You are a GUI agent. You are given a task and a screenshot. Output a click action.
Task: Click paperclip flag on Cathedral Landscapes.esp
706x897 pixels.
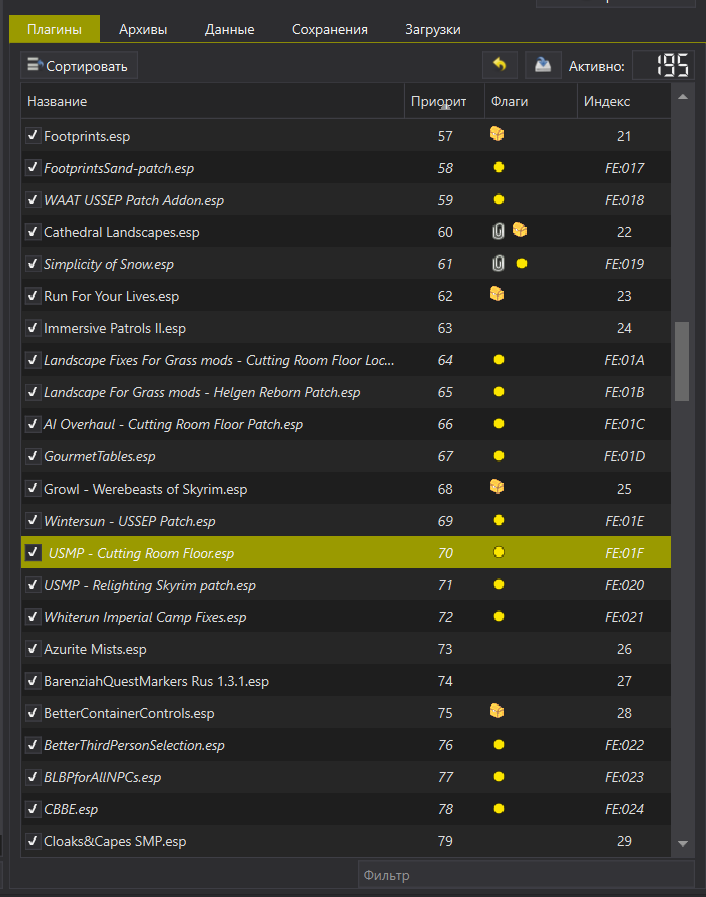click(x=498, y=231)
